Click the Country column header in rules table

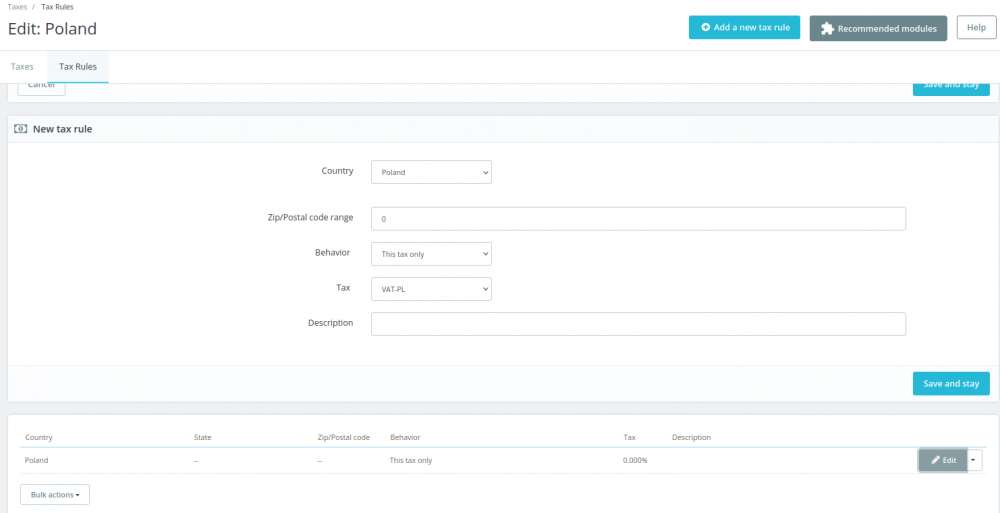[39, 437]
